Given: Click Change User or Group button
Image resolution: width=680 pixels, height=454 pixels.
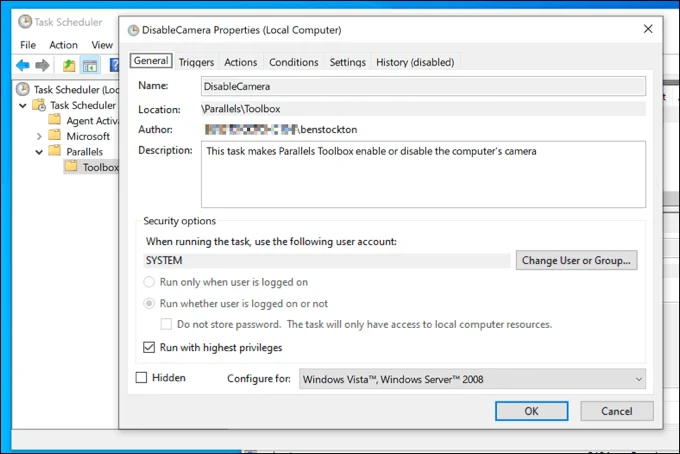Looking at the screenshot, I should (x=576, y=260).
